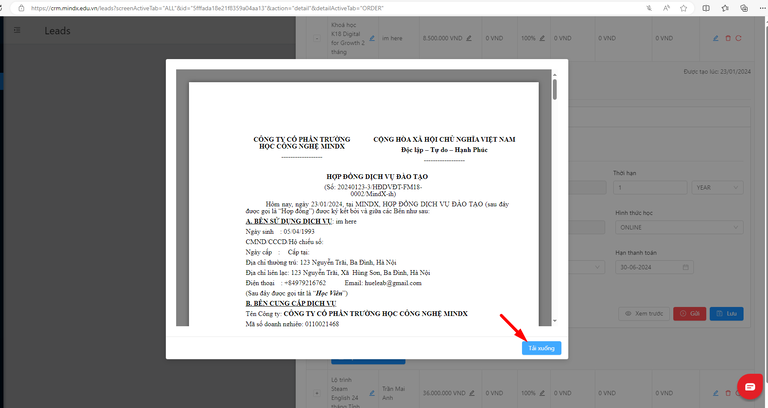The height and width of the screenshot is (408, 768).
Task: Click the browser address bar URL
Action: [207, 8]
